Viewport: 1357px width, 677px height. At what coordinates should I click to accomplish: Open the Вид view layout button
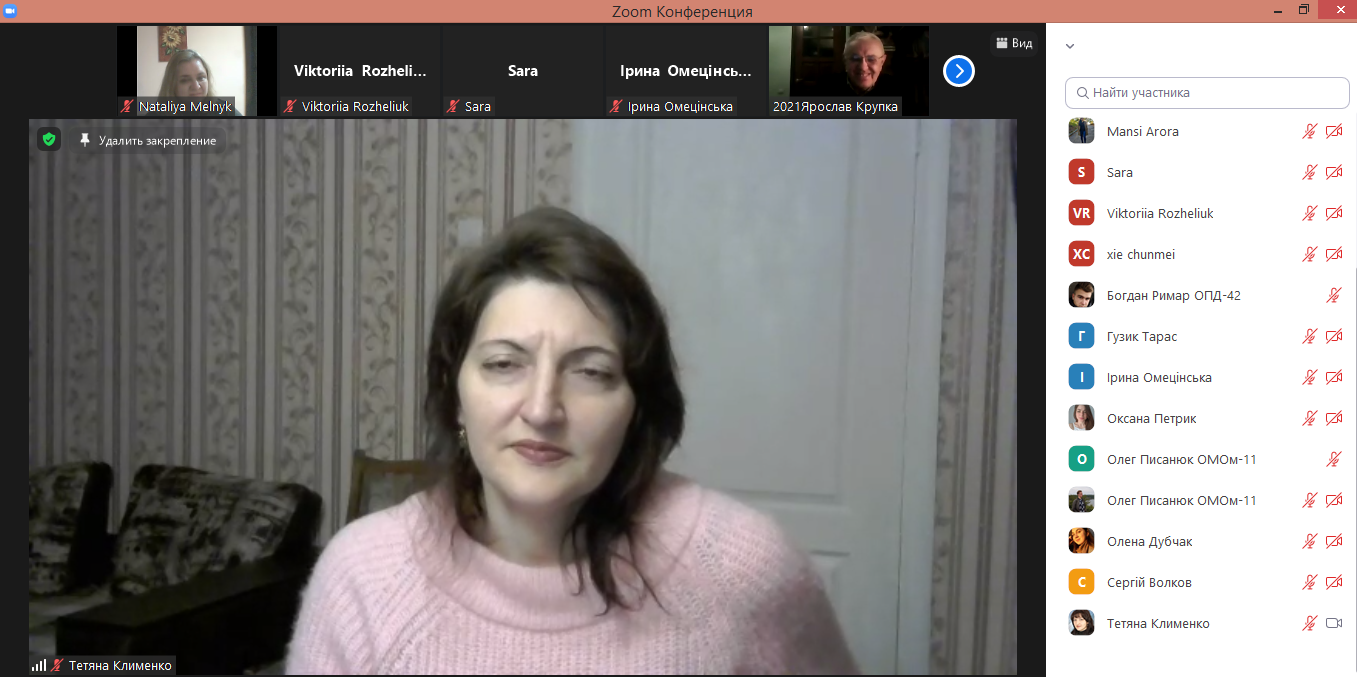pos(1013,43)
